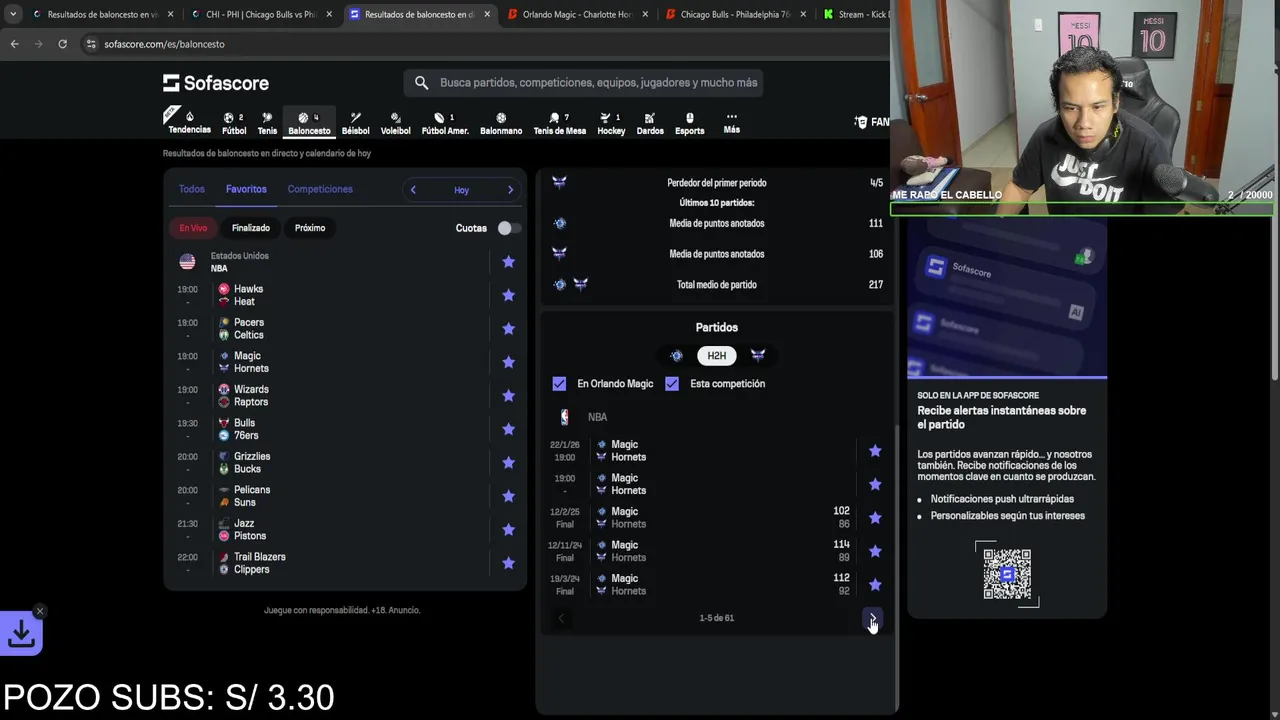1280x720 pixels.
Task: Open the Tendencias sports section
Action: [x=189, y=122]
